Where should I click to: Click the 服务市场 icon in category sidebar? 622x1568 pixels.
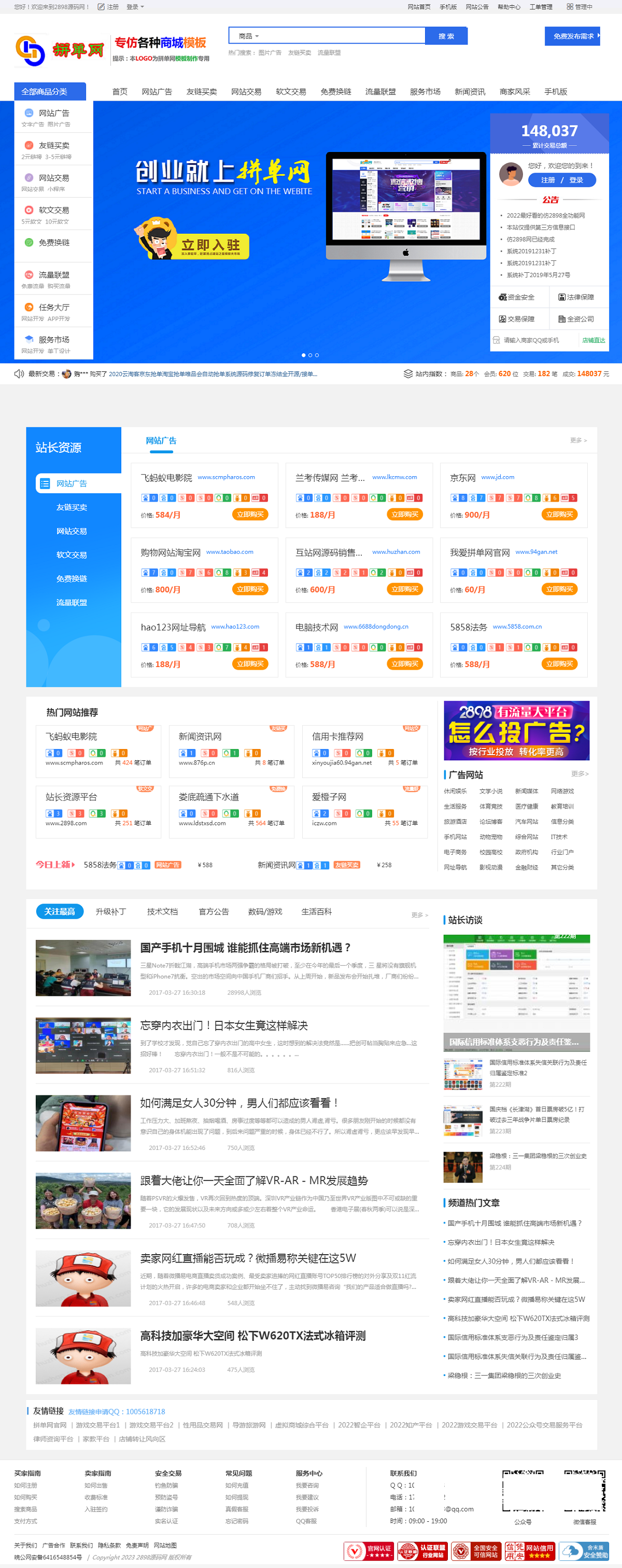29,340
